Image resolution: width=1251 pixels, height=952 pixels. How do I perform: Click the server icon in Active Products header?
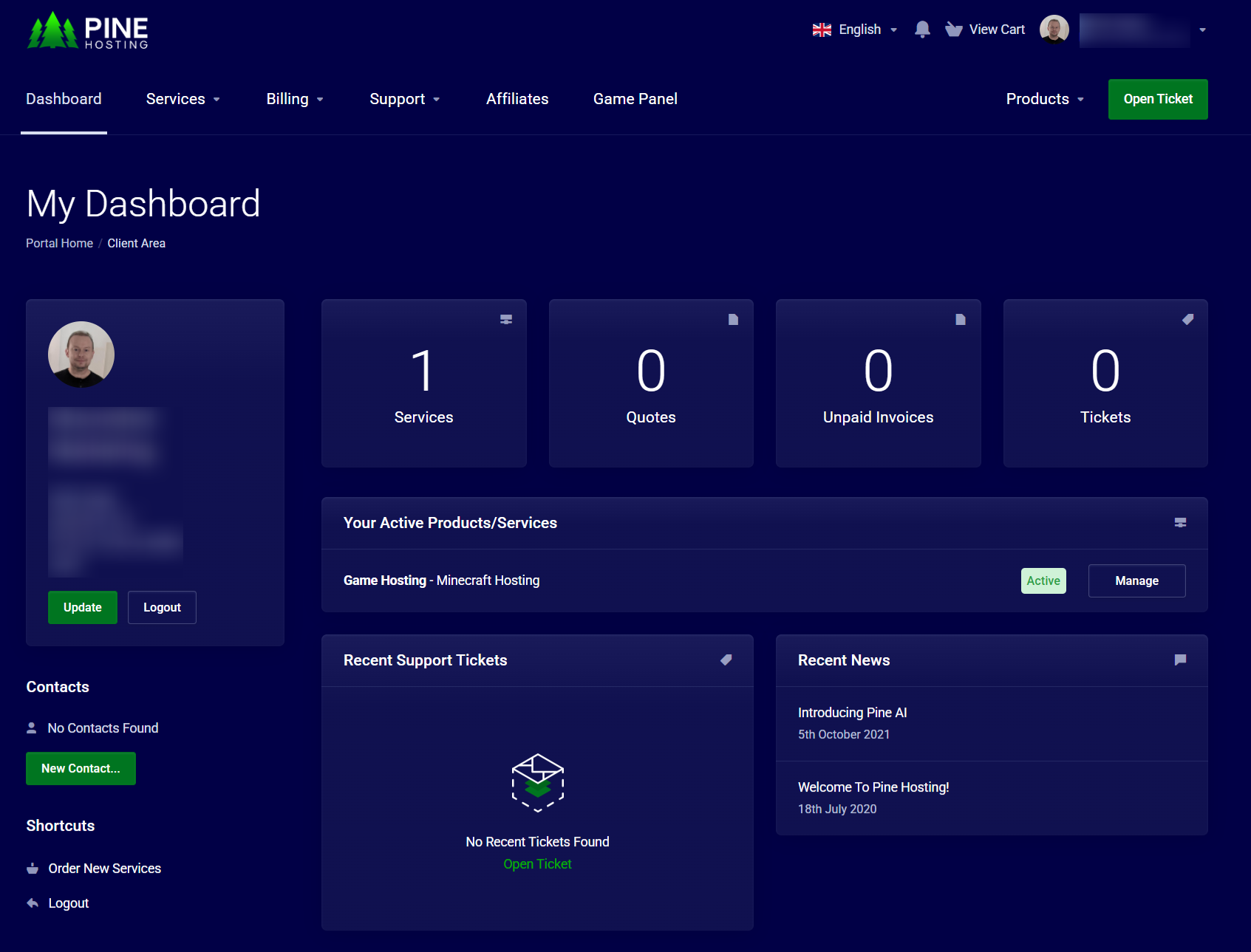point(1181,523)
